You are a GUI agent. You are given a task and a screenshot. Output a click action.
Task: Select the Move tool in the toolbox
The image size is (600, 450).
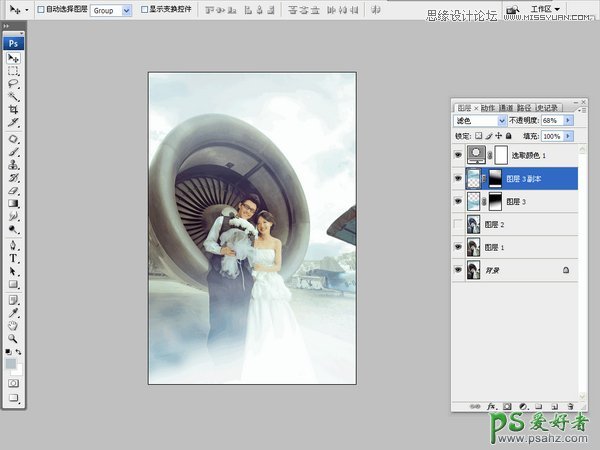point(14,59)
